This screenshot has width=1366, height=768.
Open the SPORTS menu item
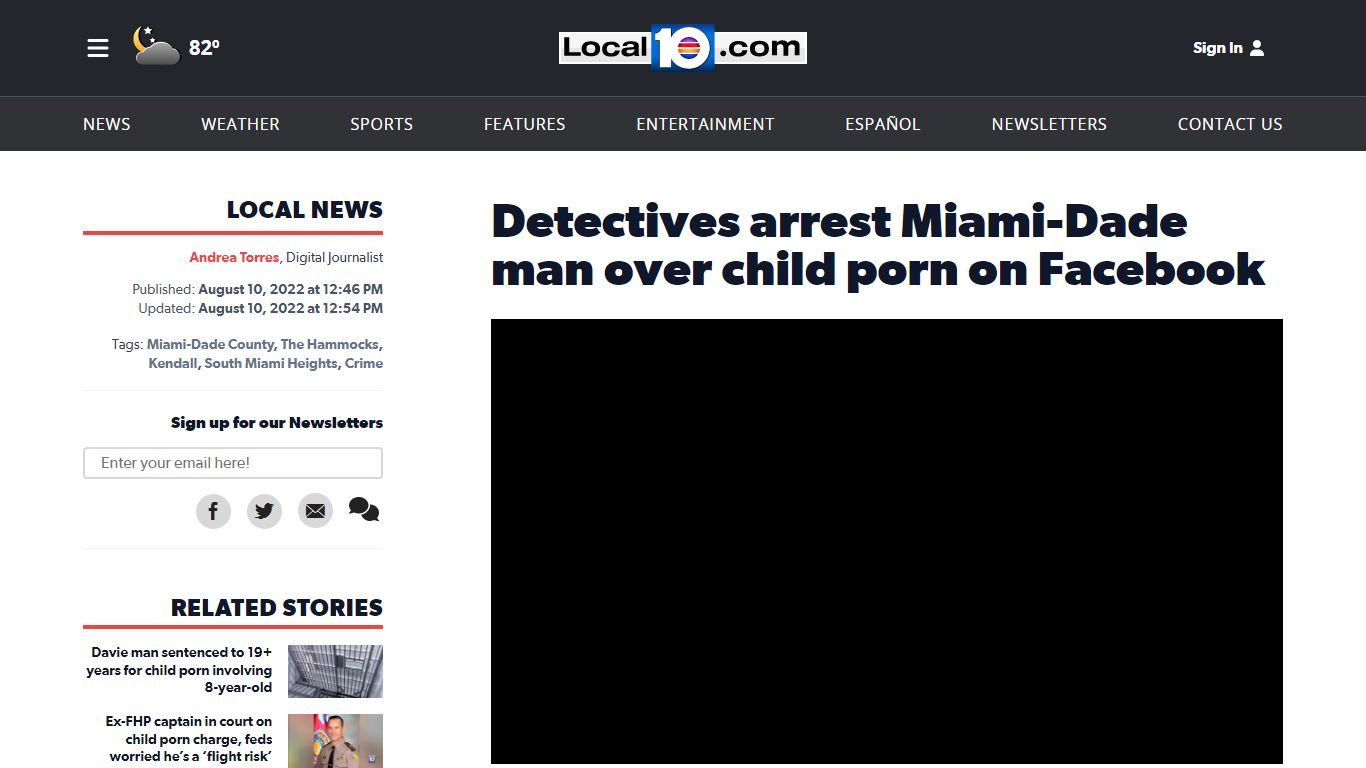point(381,124)
